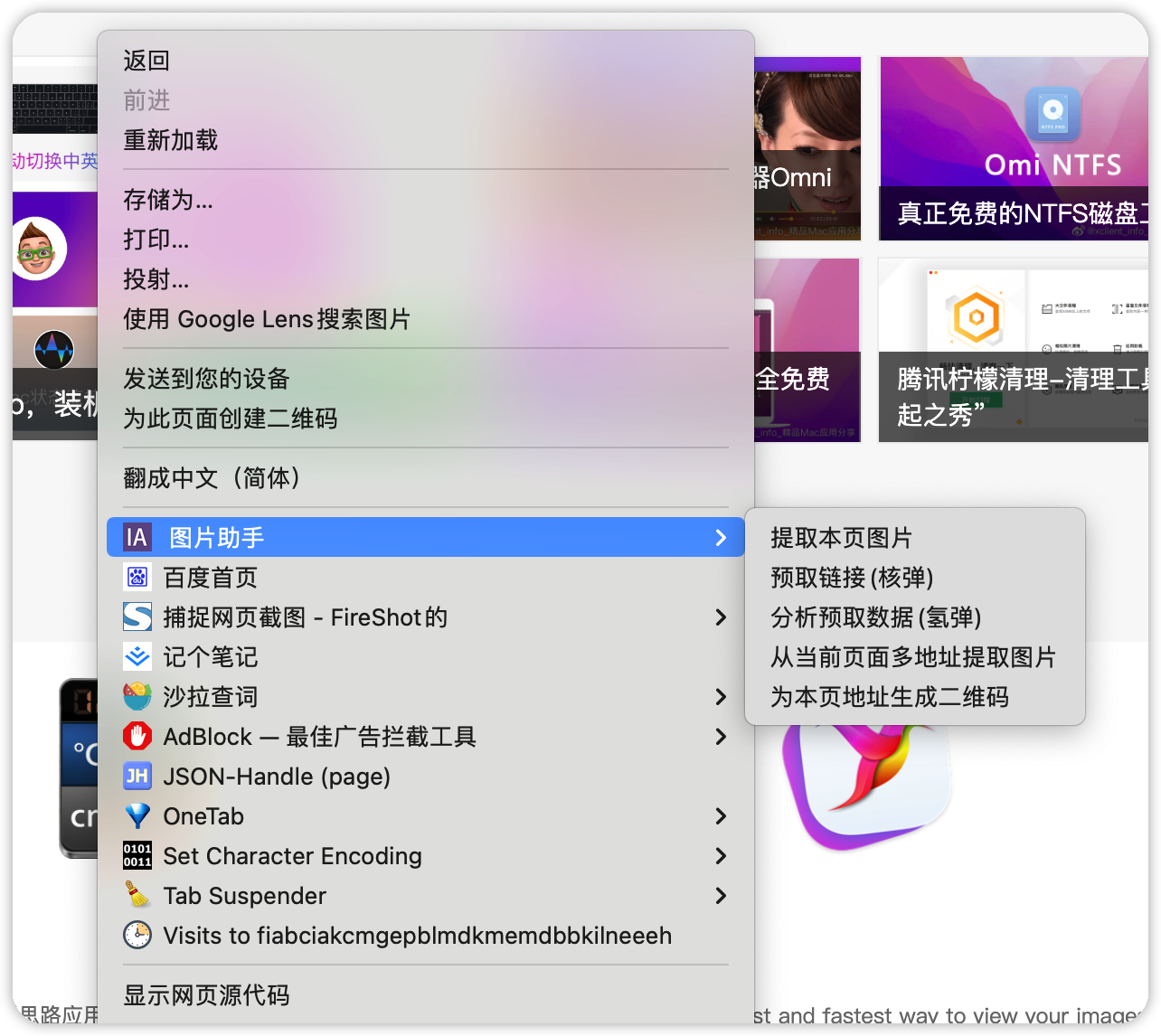Click the memoji avatar with green glasses
1161x1036 pixels.
(x=37, y=248)
